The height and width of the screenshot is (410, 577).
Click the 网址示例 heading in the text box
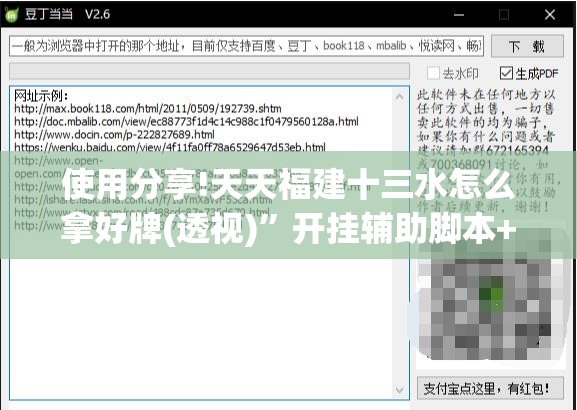41,96
